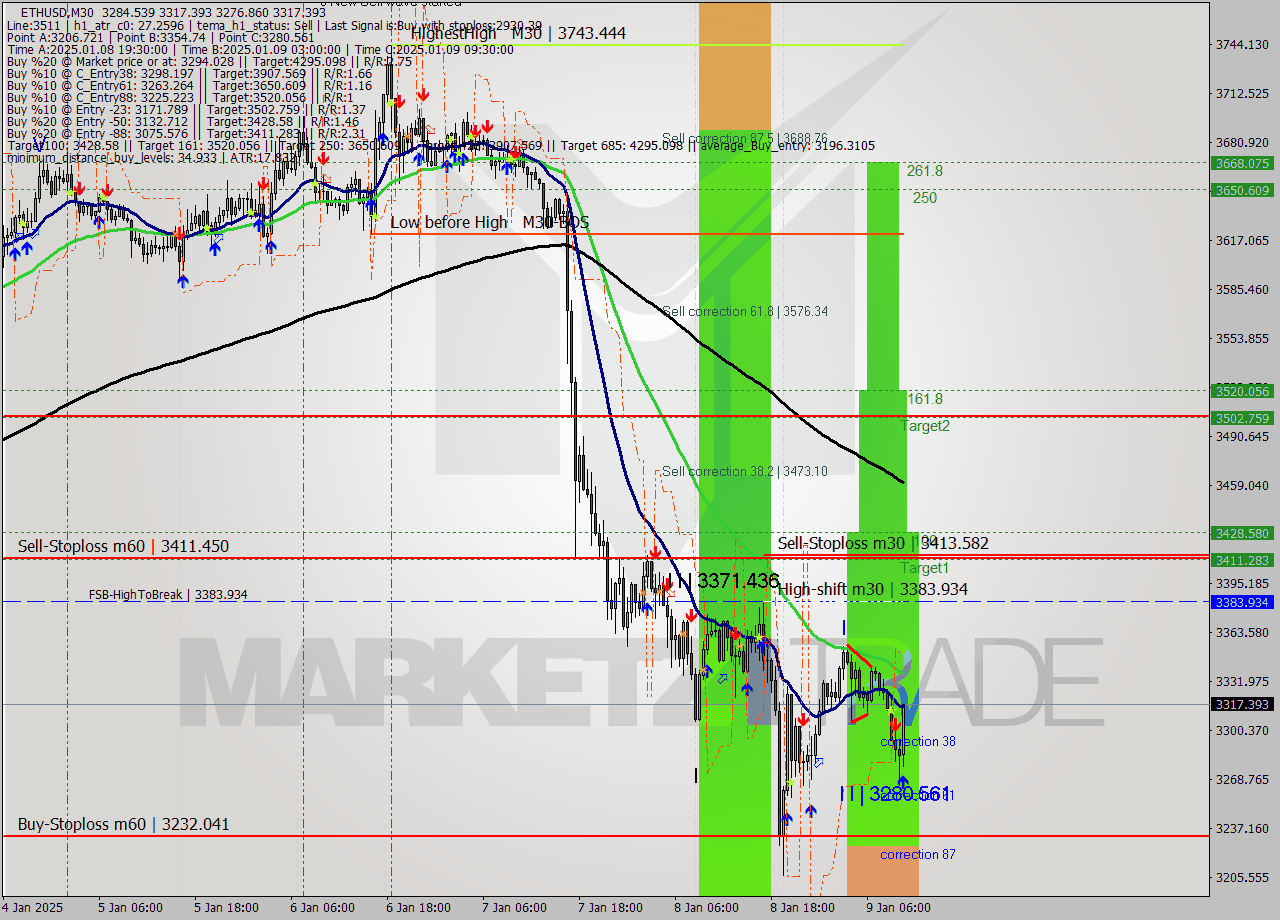Viewport: 1280px width, 920px height.
Task: Select the 'FSB-HighToBreak | 3383.934' label
Action: coord(168,595)
